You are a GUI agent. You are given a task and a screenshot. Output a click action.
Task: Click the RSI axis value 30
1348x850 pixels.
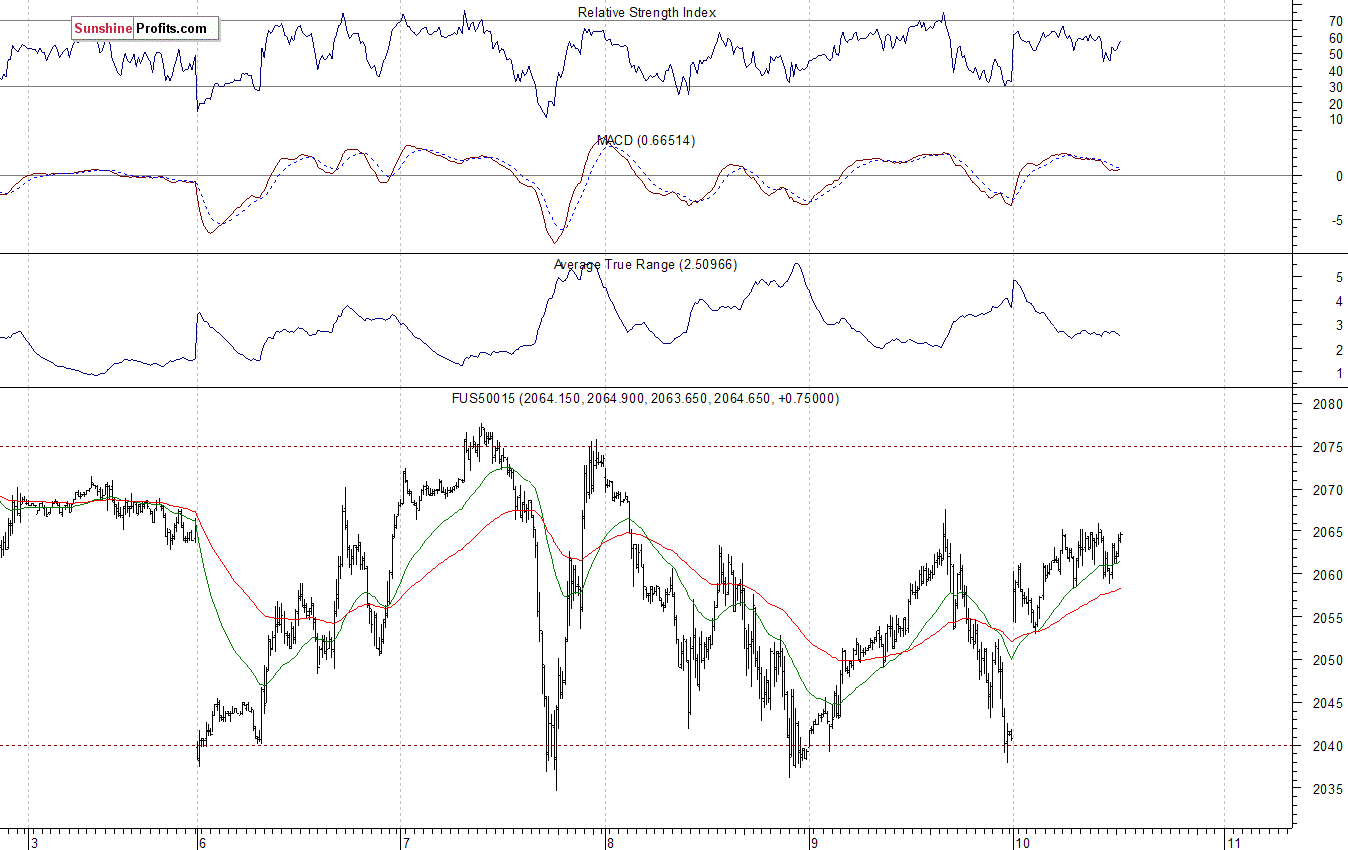pyautogui.click(x=1335, y=87)
